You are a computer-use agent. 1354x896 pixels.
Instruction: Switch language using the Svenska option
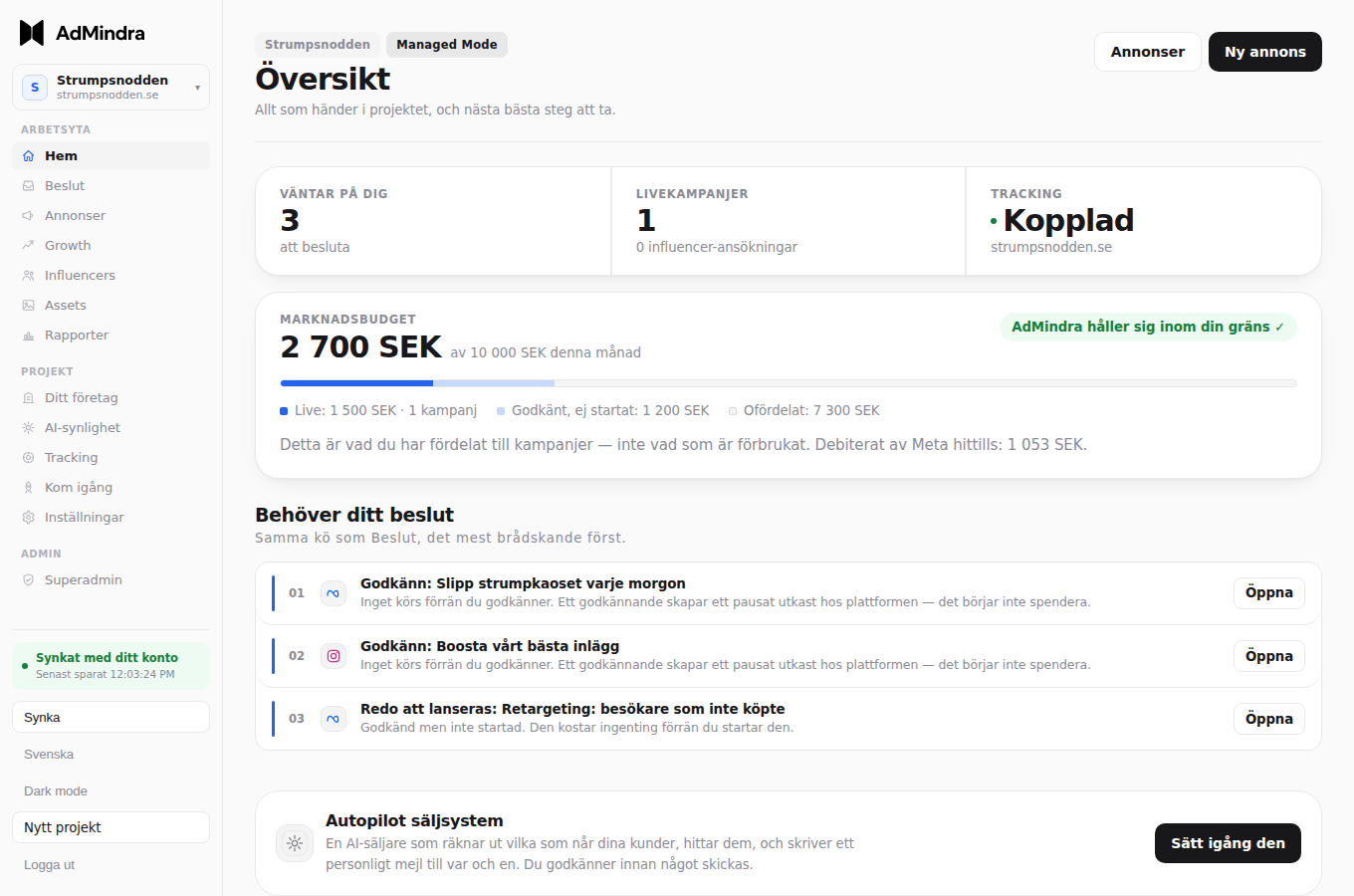tap(49, 755)
